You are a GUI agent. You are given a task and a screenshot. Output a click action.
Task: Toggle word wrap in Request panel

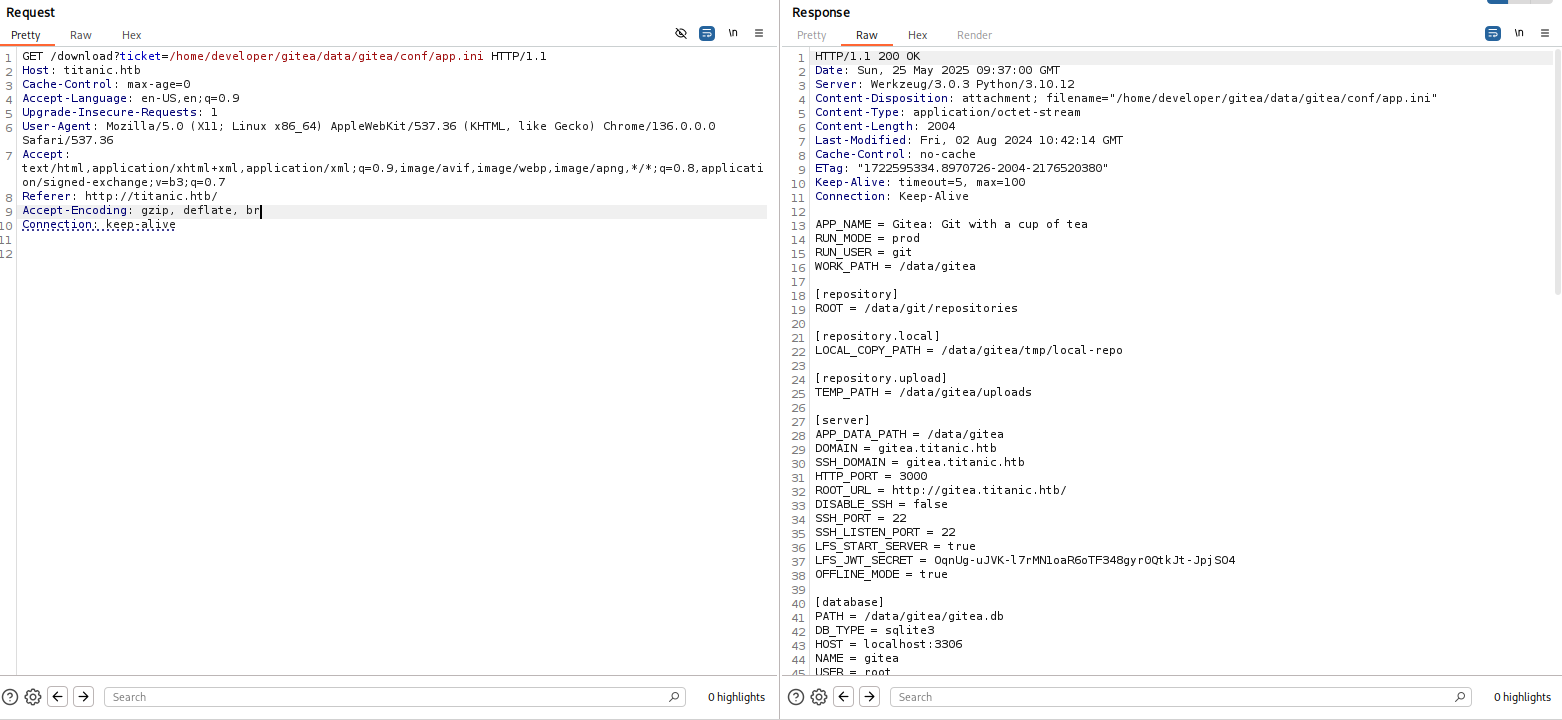pos(707,33)
